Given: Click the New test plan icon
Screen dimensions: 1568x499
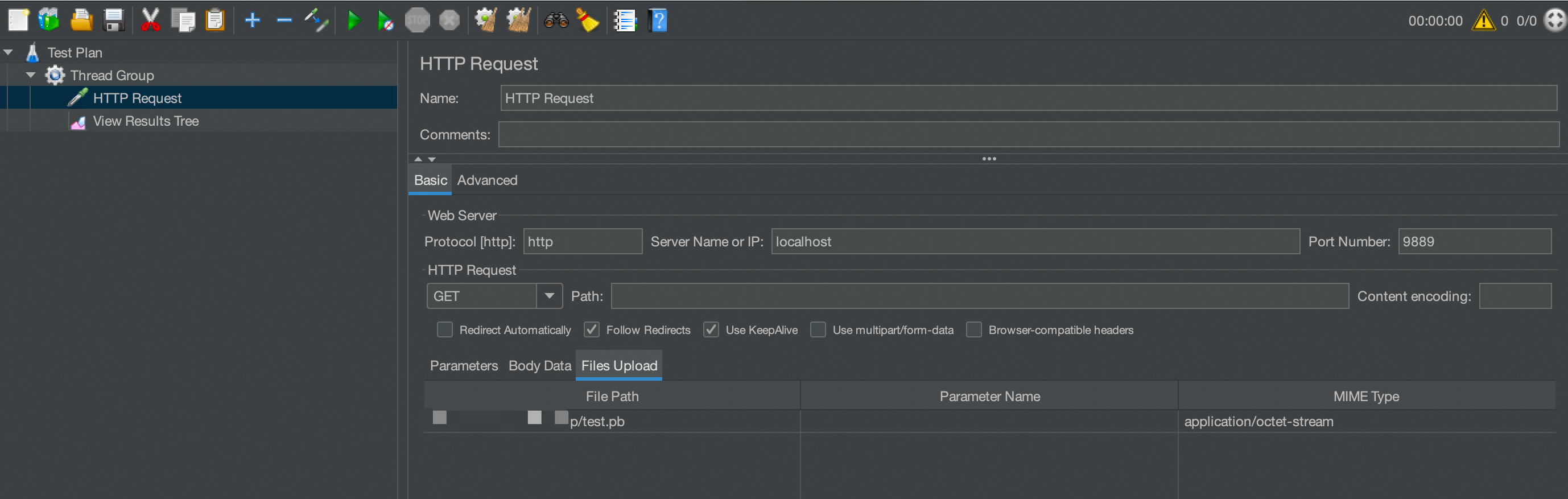Looking at the screenshot, I should (18, 20).
